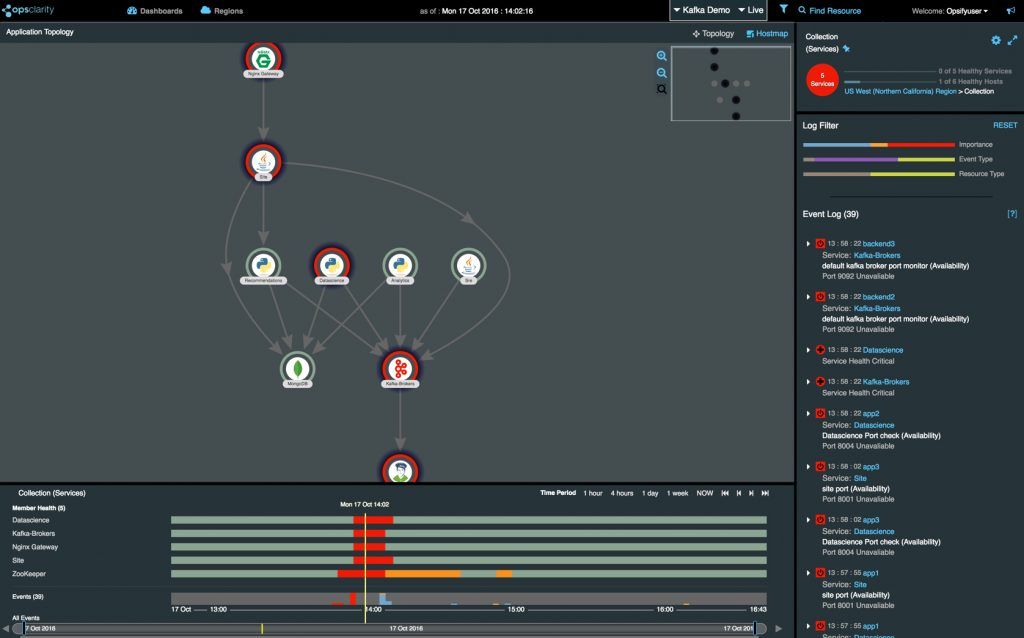Click the orange segment on ZooKeeper health bar
Image resolution: width=1024 pixels, height=638 pixels.
pos(423,573)
